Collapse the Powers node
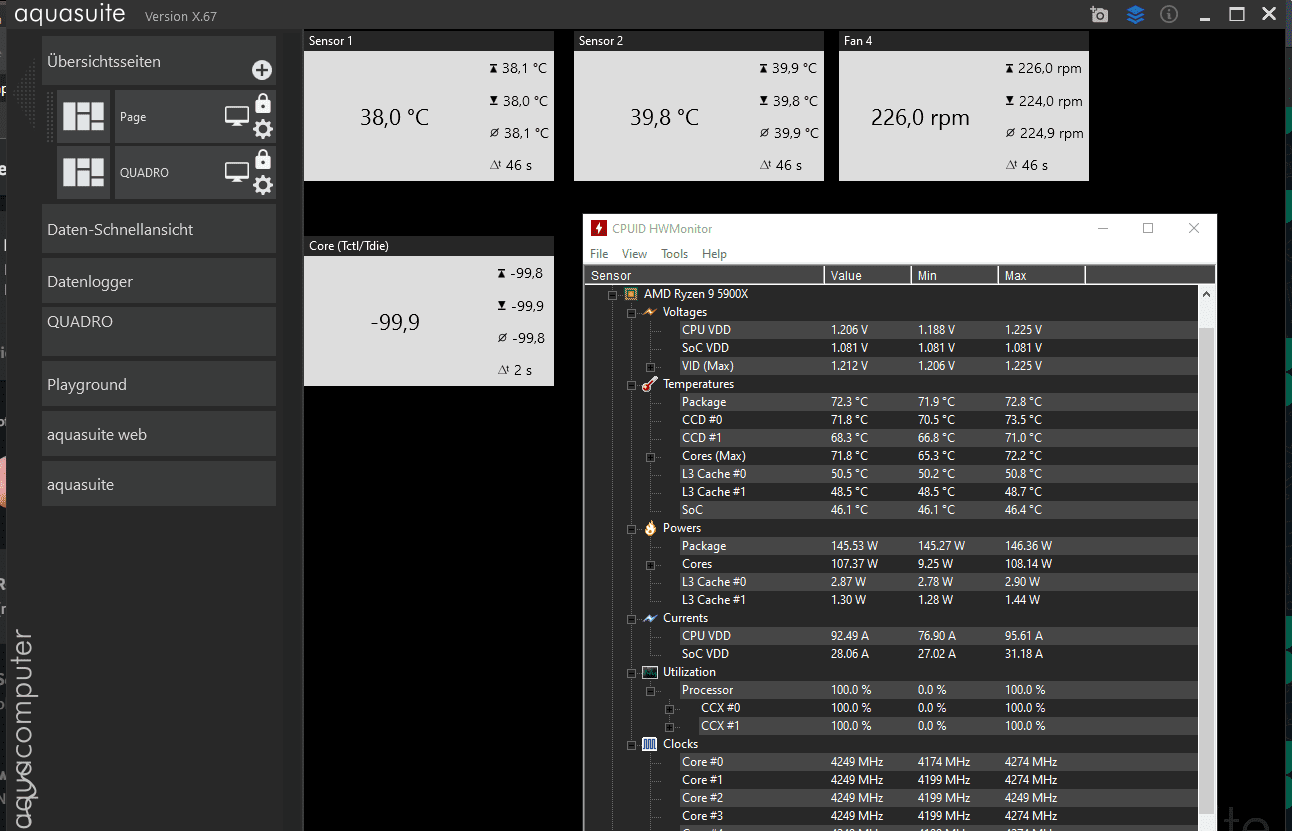 (x=632, y=529)
